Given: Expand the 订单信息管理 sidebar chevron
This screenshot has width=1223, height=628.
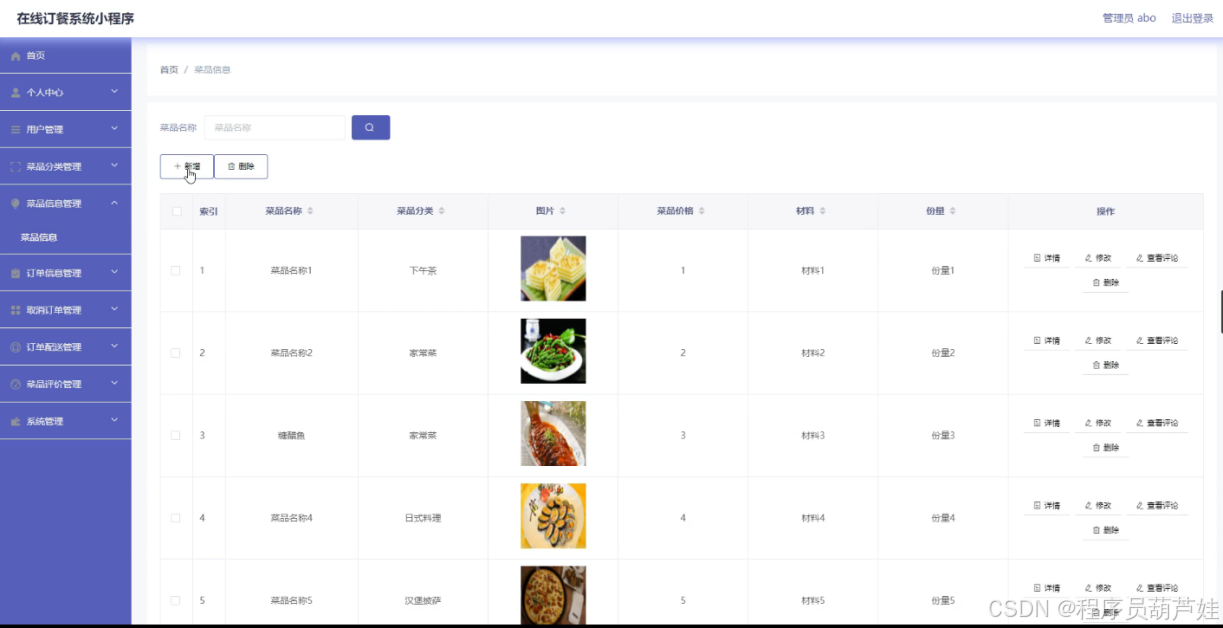Looking at the screenshot, I should [114, 272].
